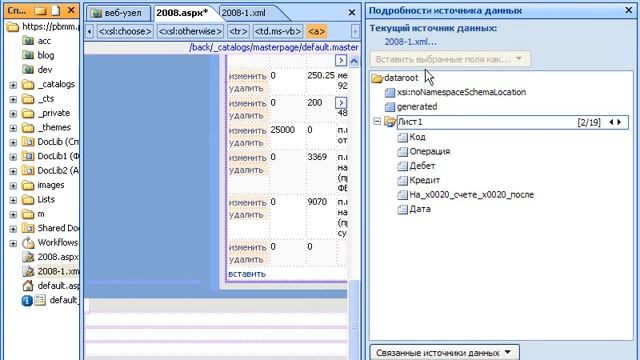Screen dimensions: 640x360
Task: Switch to the 2008-1.xml tab
Action: 245,13
